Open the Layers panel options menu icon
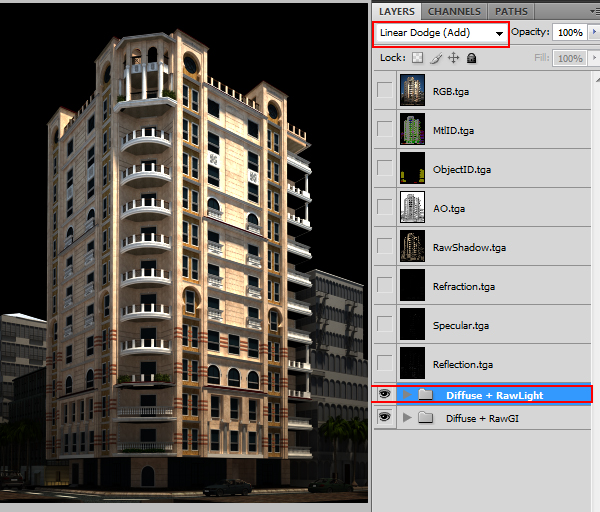This screenshot has width=600, height=512. pyautogui.click(x=595, y=11)
